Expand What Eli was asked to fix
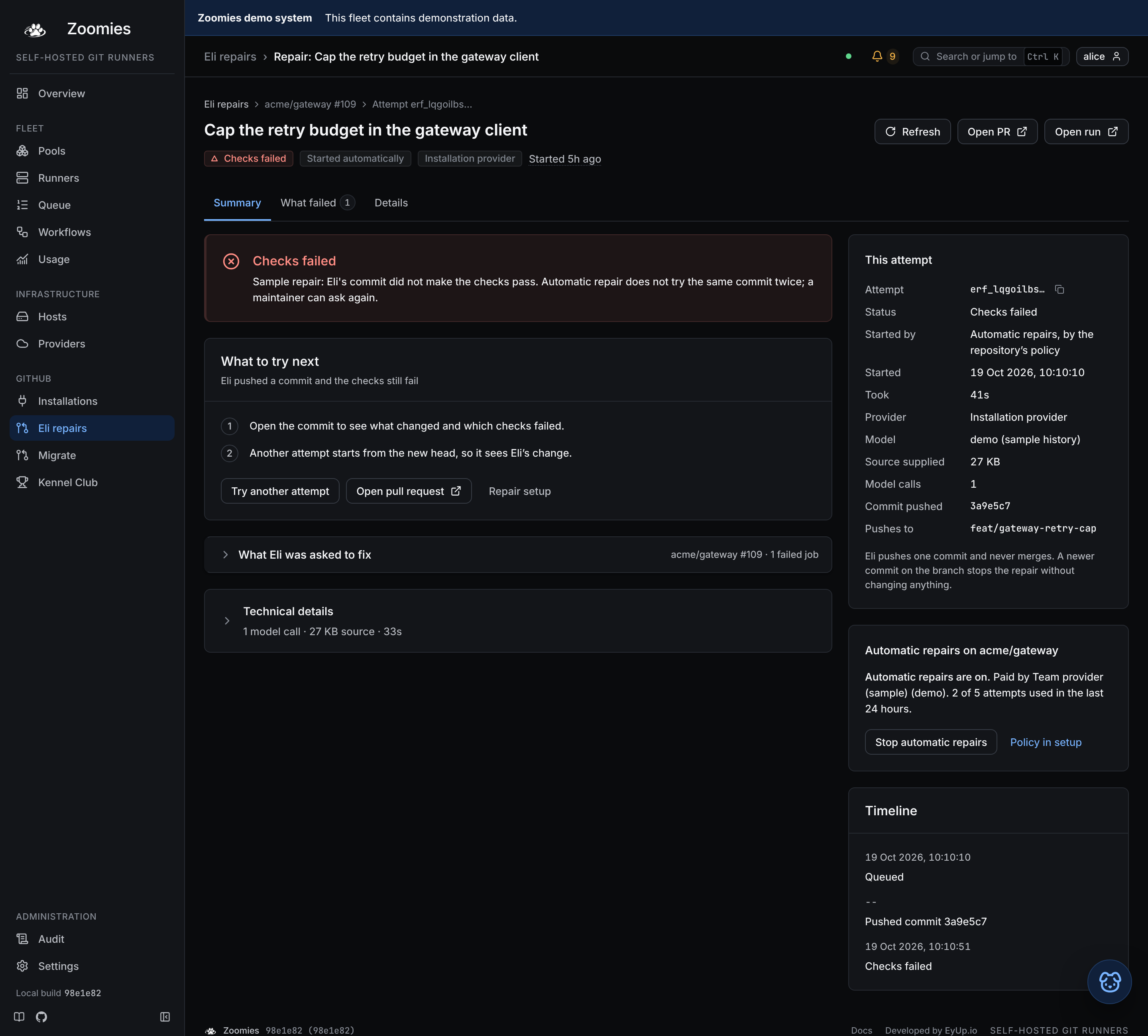The height and width of the screenshot is (1036, 1148). [518, 554]
